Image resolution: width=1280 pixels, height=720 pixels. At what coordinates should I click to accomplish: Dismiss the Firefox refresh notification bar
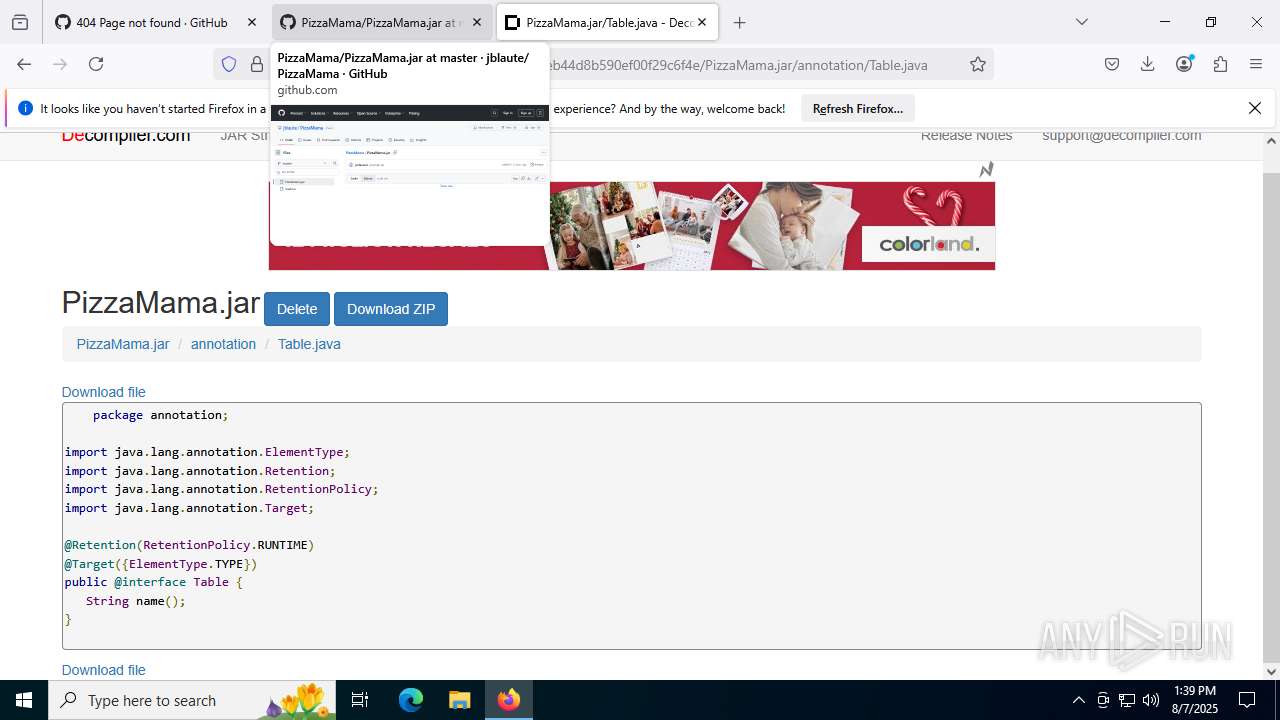pos(1255,108)
